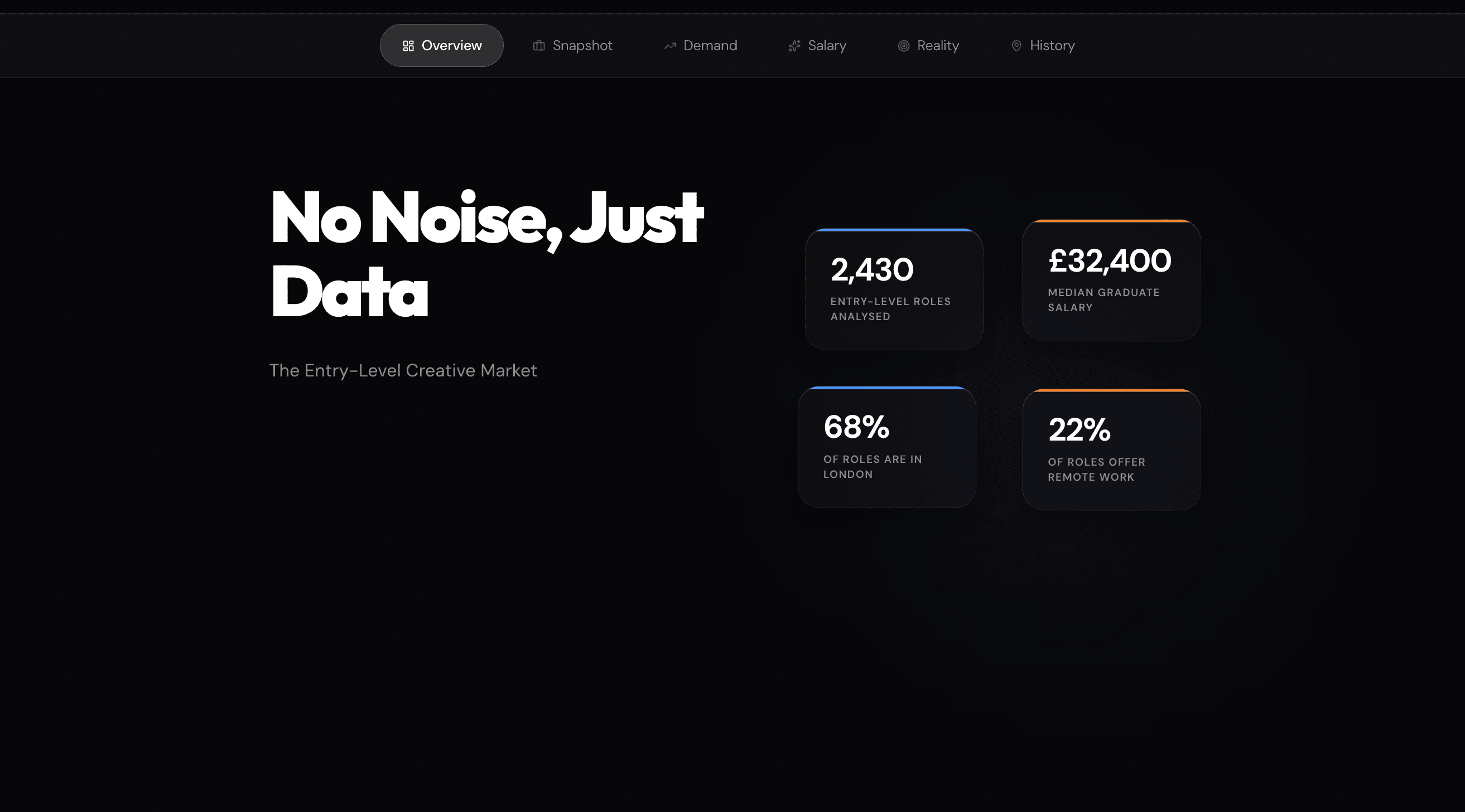The width and height of the screenshot is (1465, 812).
Task: Click the target icon beside Reality
Action: 904,46
